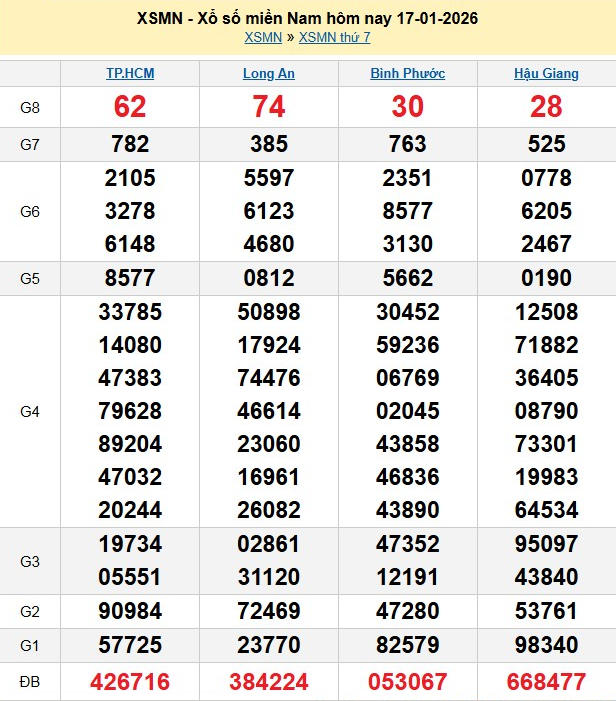Select the G8 row label
The width and height of the screenshot is (616, 701).
[x=30, y=107]
